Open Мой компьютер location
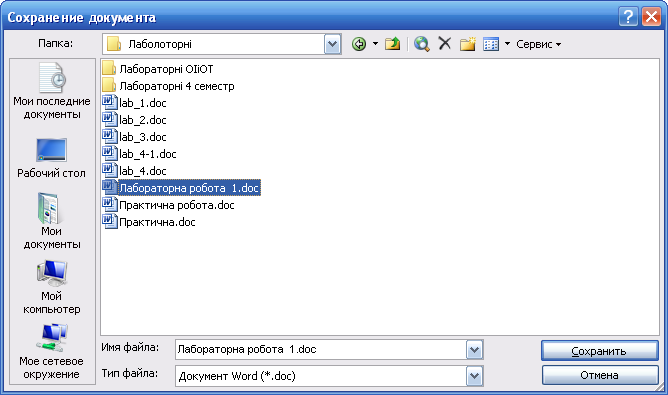The height and width of the screenshot is (395, 668). (x=52, y=287)
